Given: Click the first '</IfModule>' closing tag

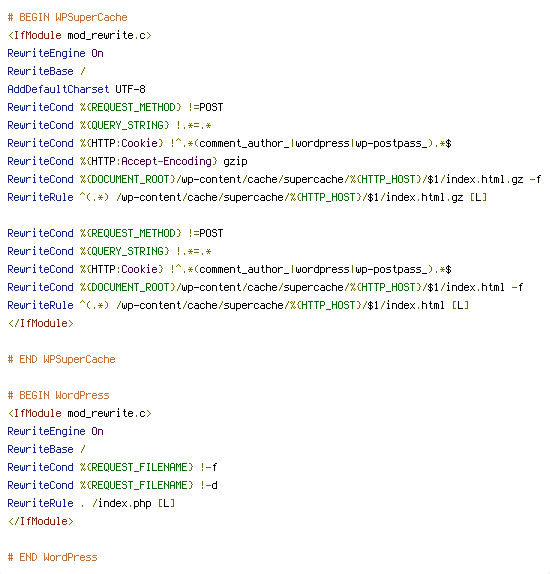Looking at the screenshot, I should [41, 323].
